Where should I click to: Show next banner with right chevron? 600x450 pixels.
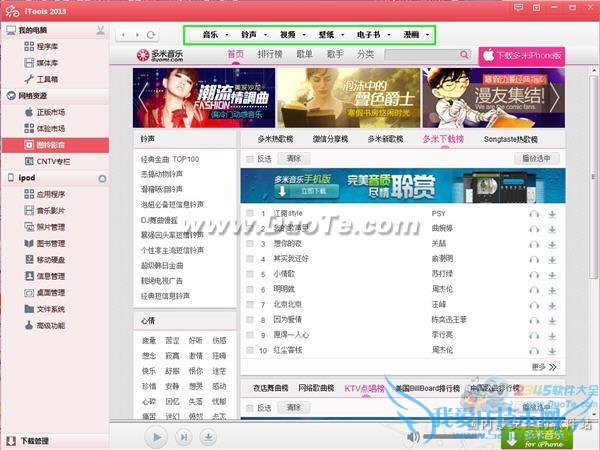pos(555,98)
